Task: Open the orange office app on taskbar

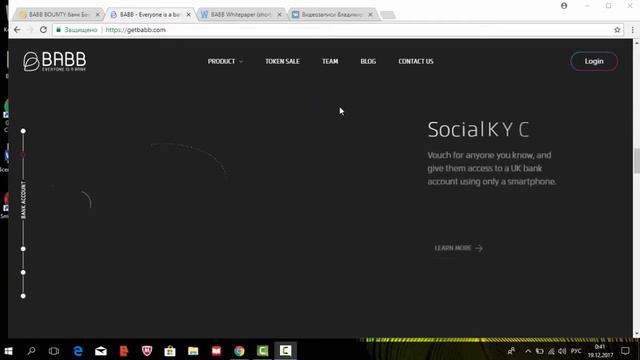Action: [124, 351]
